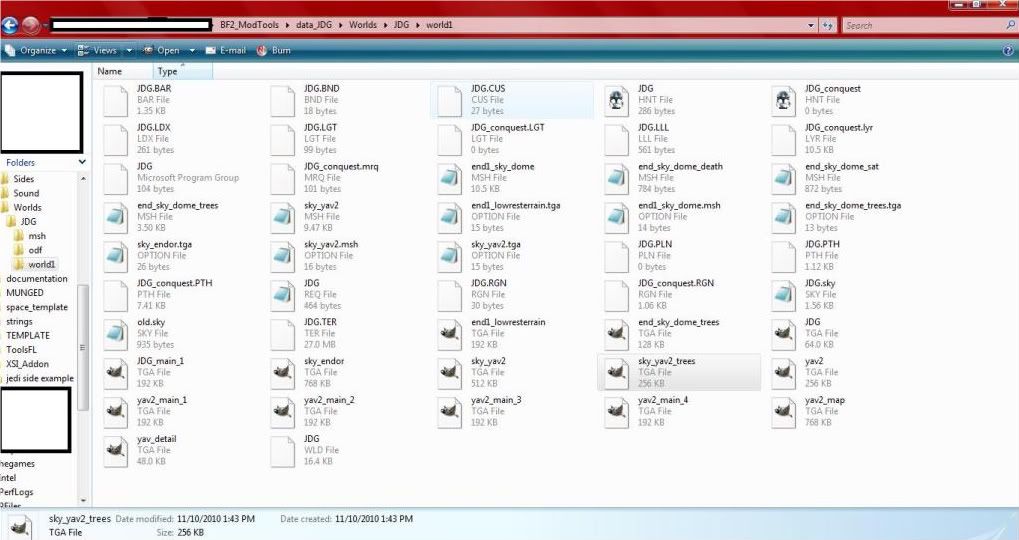Image resolution: width=1019 pixels, height=540 pixels.
Task: Select the end_sky_dome_death MSH file icon
Action: [x=616, y=179]
